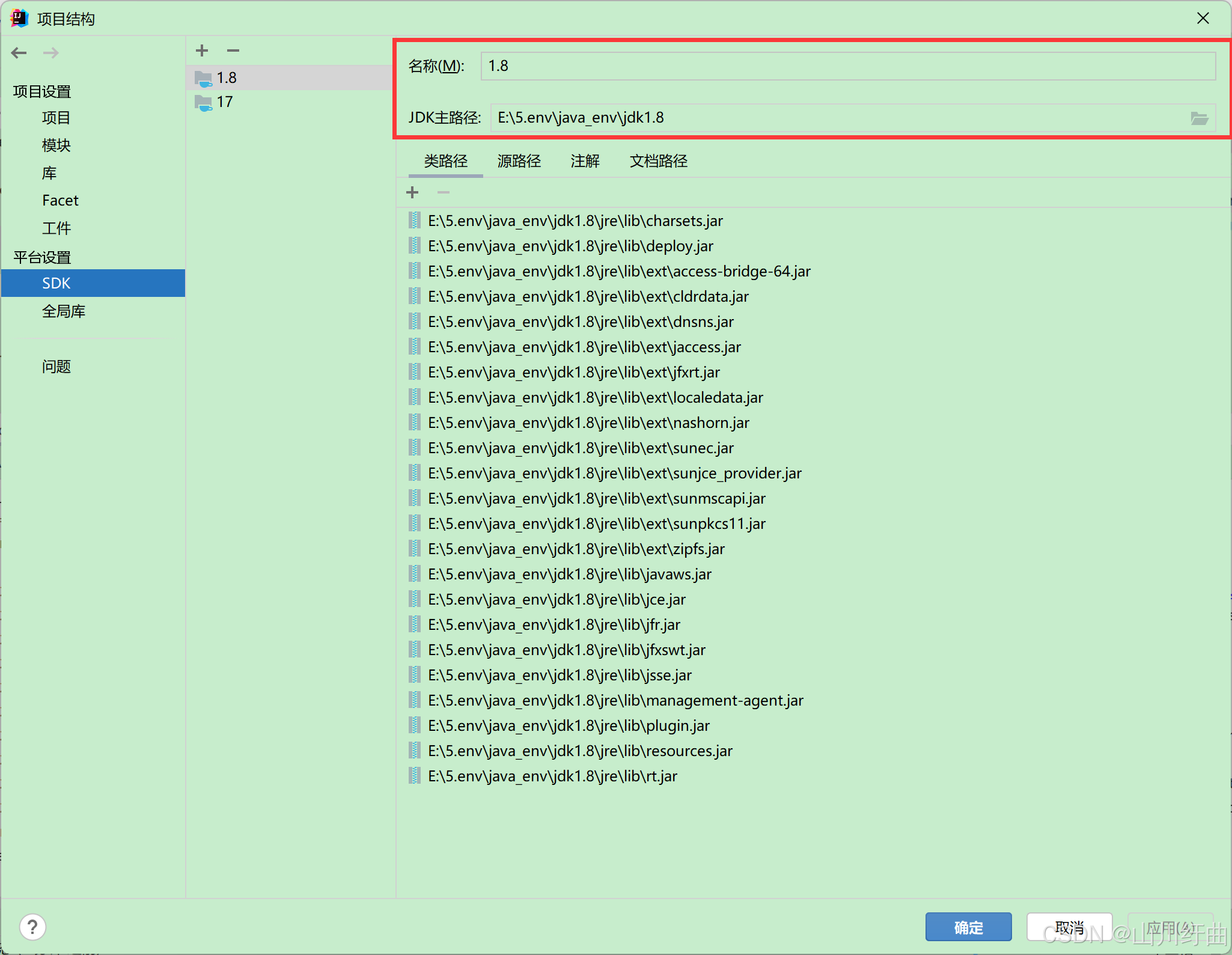Click the 取消 button

pos(1069,927)
